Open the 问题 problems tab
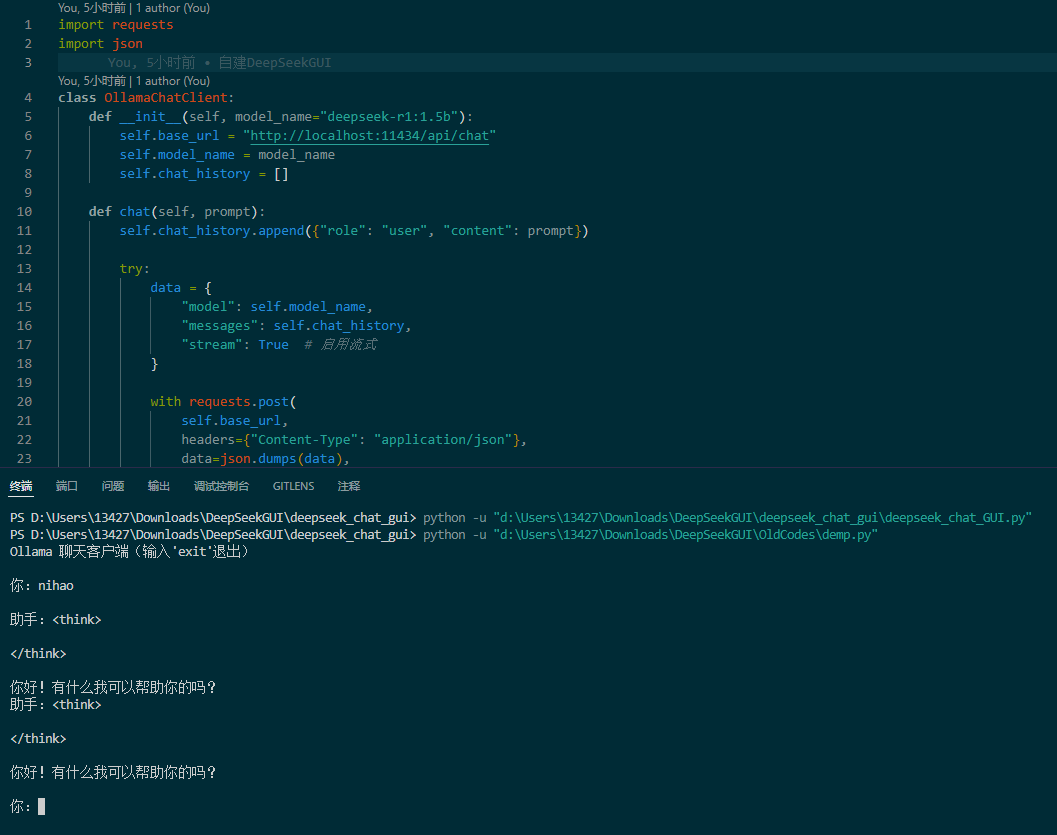 113,486
